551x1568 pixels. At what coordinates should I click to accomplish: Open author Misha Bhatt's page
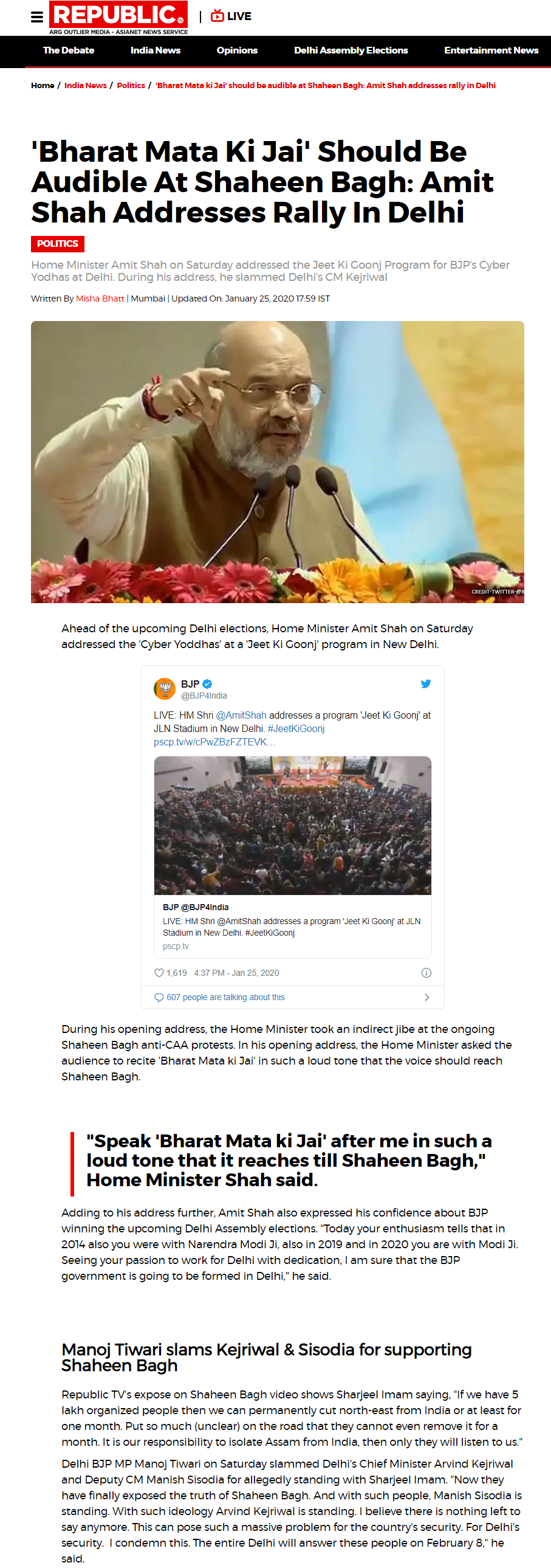[x=100, y=299]
